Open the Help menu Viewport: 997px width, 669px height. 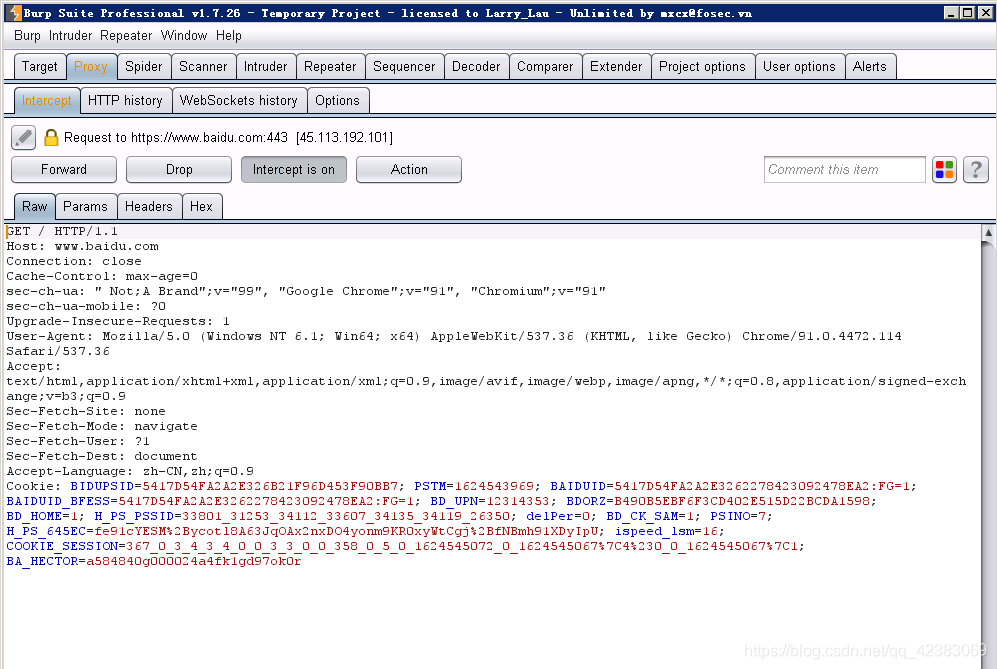[228, 36]
